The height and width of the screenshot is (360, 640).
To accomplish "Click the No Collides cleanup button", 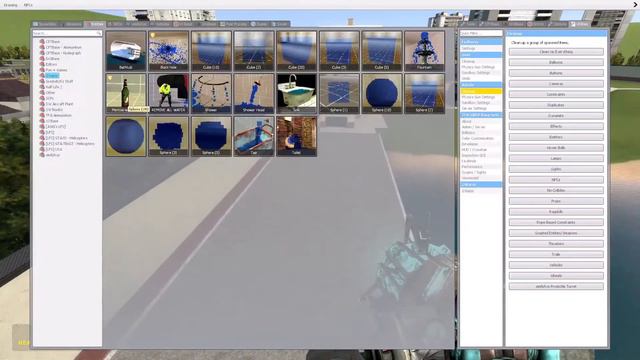I will point(556,190).
